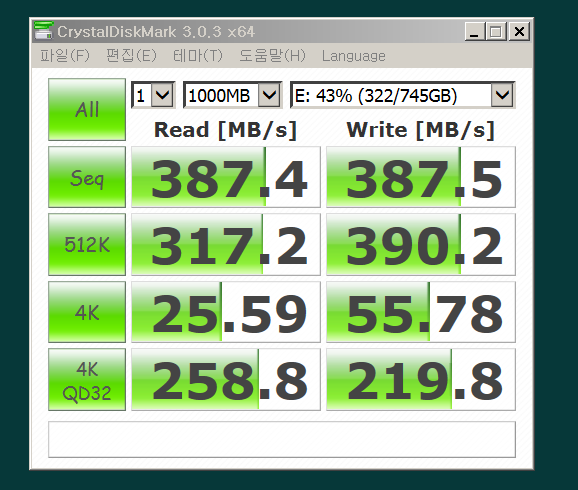The height and width of the screenshot is (490, 578).
Task: Click the Seq write result 387.5
Action: tap(421, 177)
